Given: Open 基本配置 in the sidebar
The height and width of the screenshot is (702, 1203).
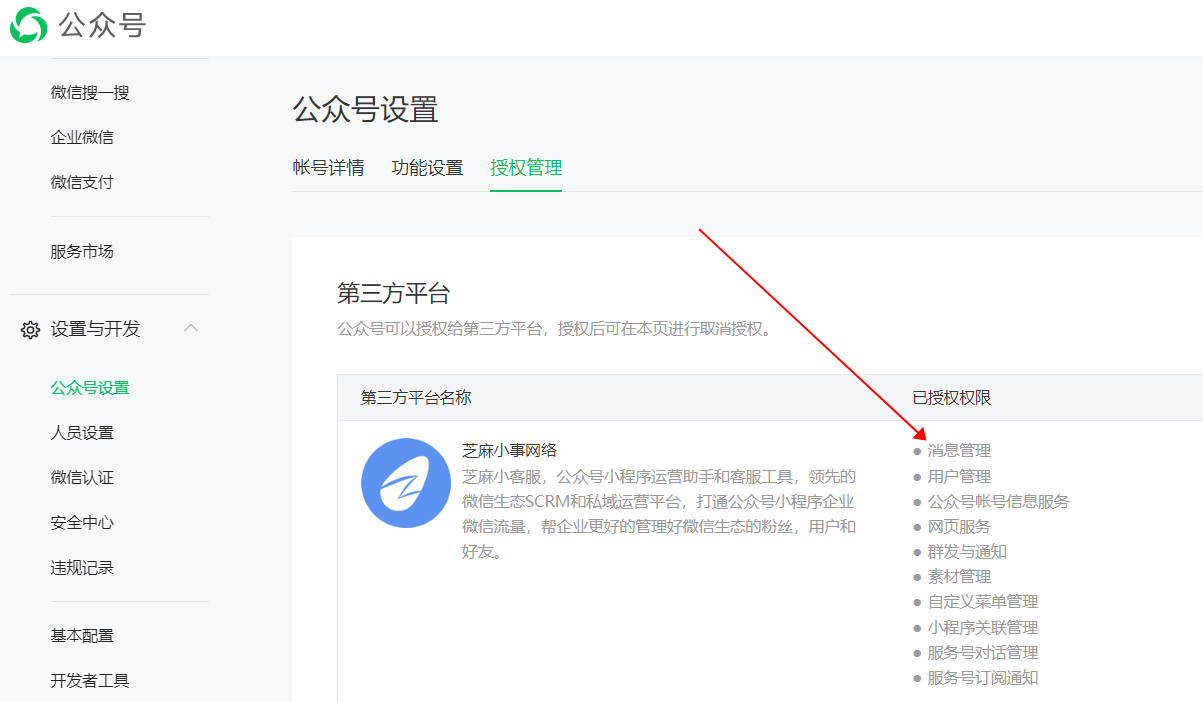Looking at the screenshot, I should click(x=82, y=636).
